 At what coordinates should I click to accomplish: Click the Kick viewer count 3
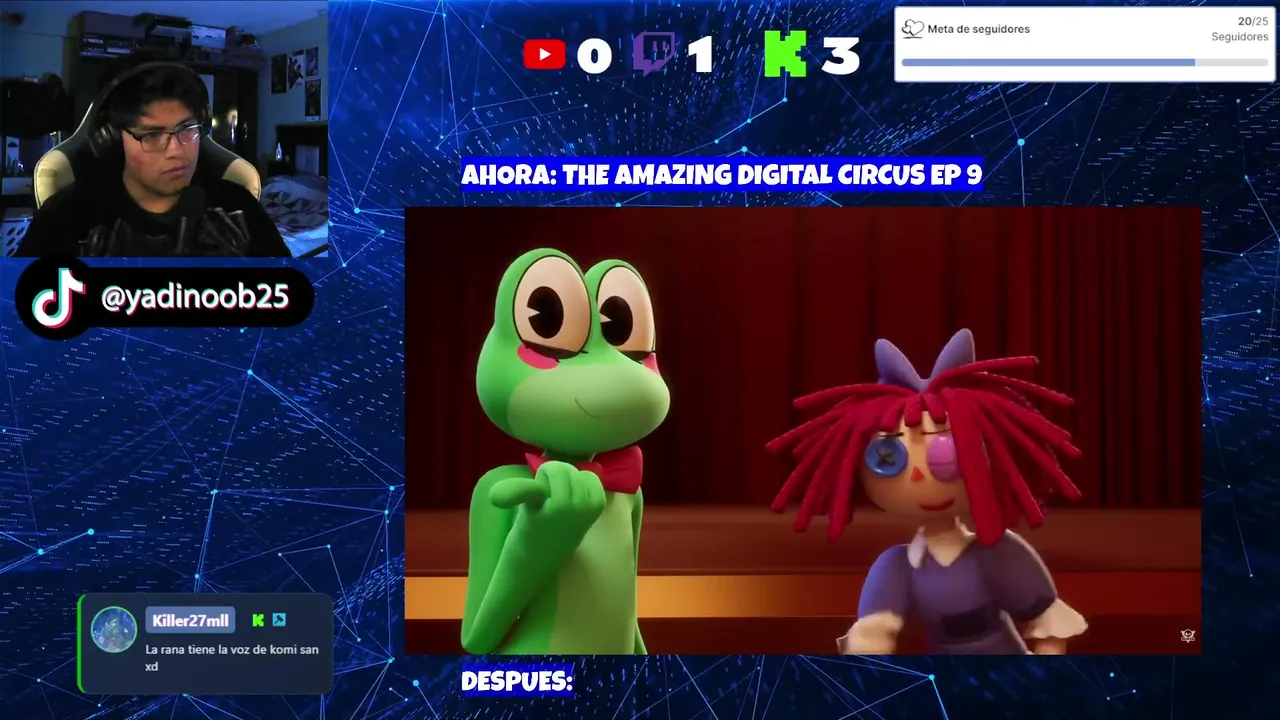click(x=840, y=56)
